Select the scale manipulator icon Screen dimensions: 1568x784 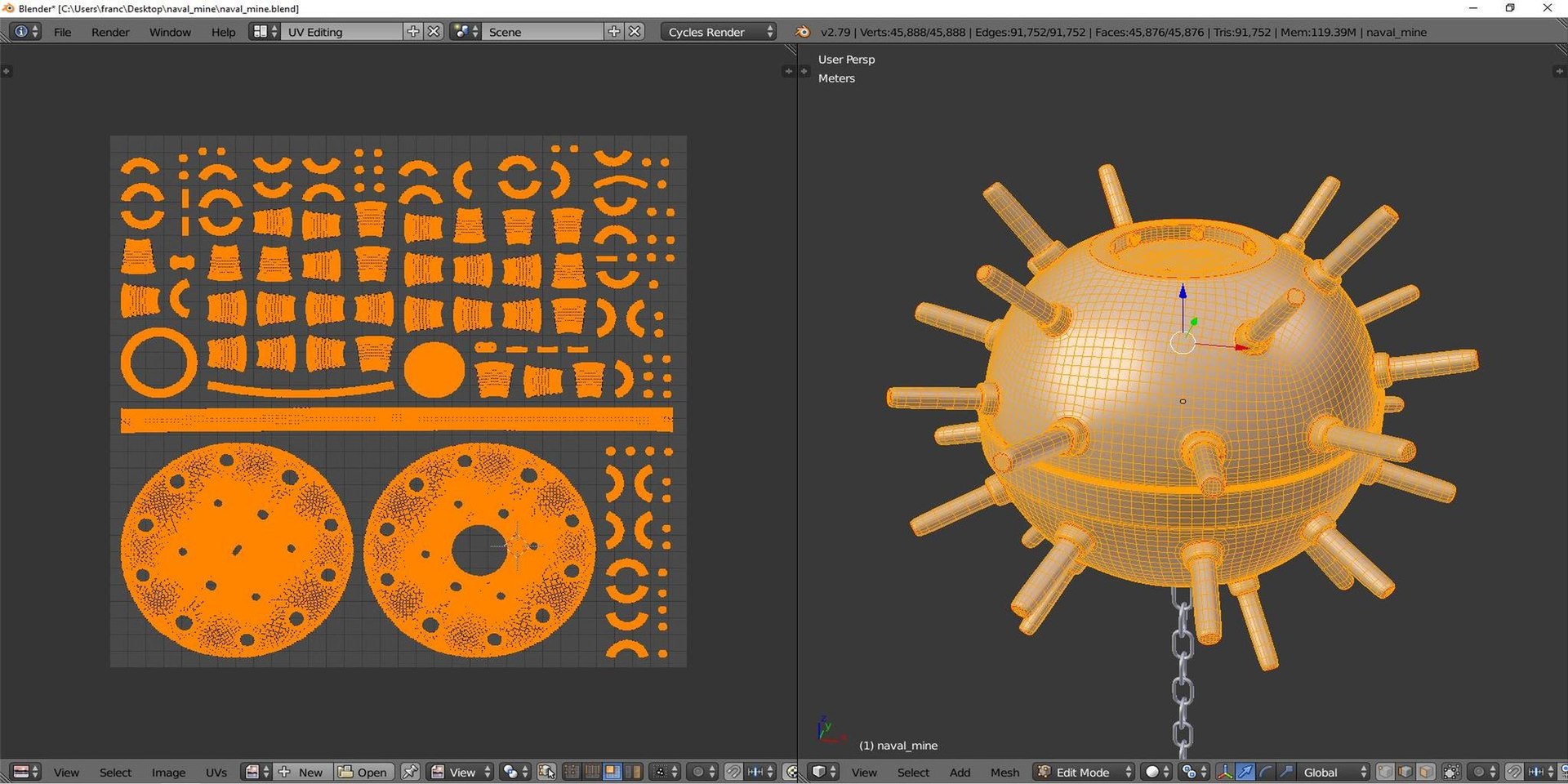point(1286,772)
